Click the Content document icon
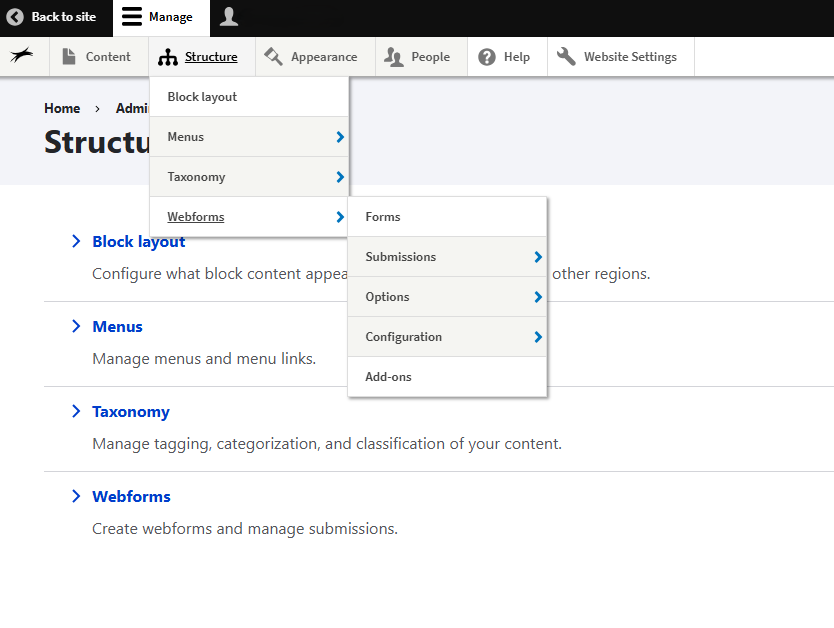Image resolution: width=834 pixels, height=628 pixels. pos(69,56)
